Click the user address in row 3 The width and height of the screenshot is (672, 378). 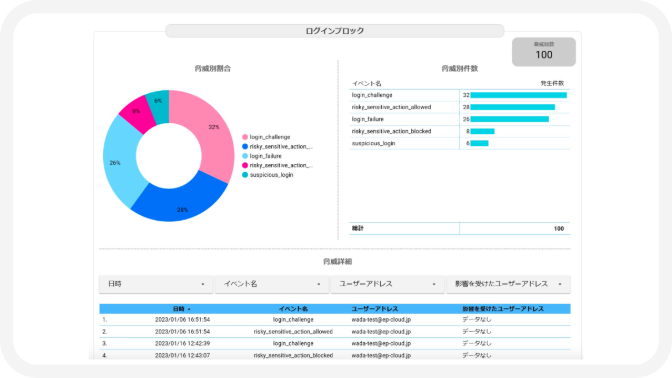click(381, 344)
